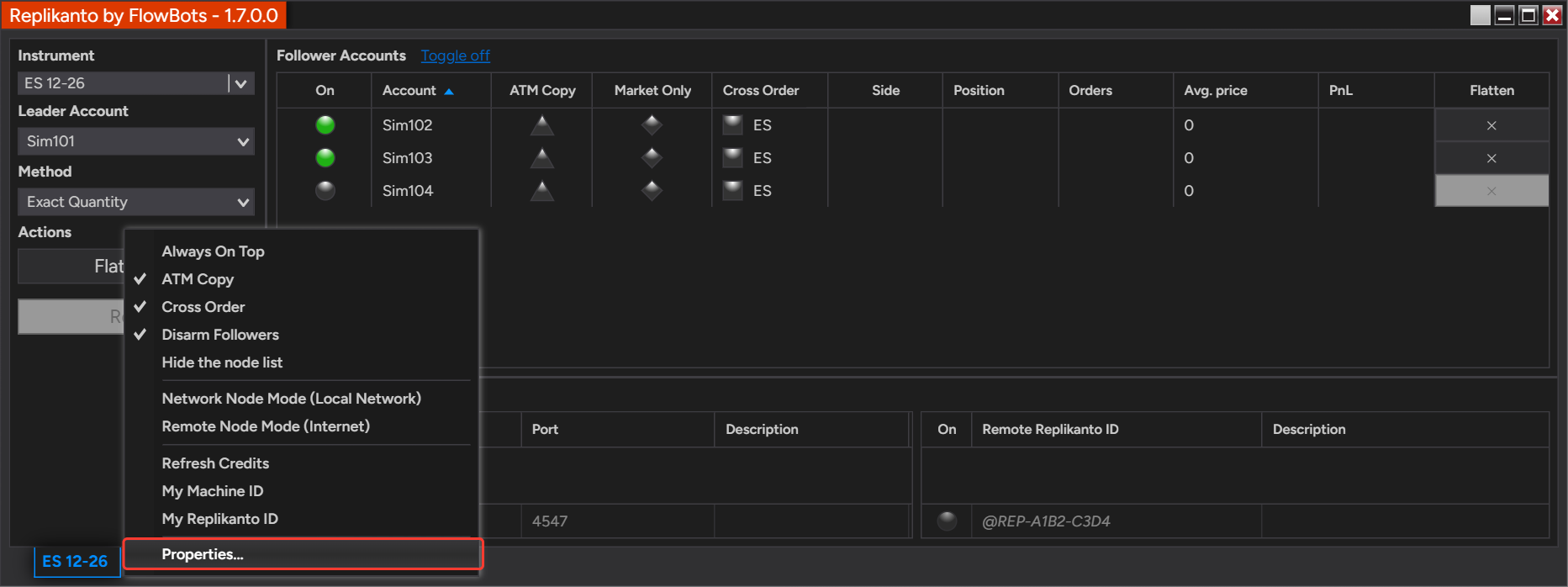Choose Hide the node list
The width and height of the screenshot is (1568, 587).
tap(301, 362)
